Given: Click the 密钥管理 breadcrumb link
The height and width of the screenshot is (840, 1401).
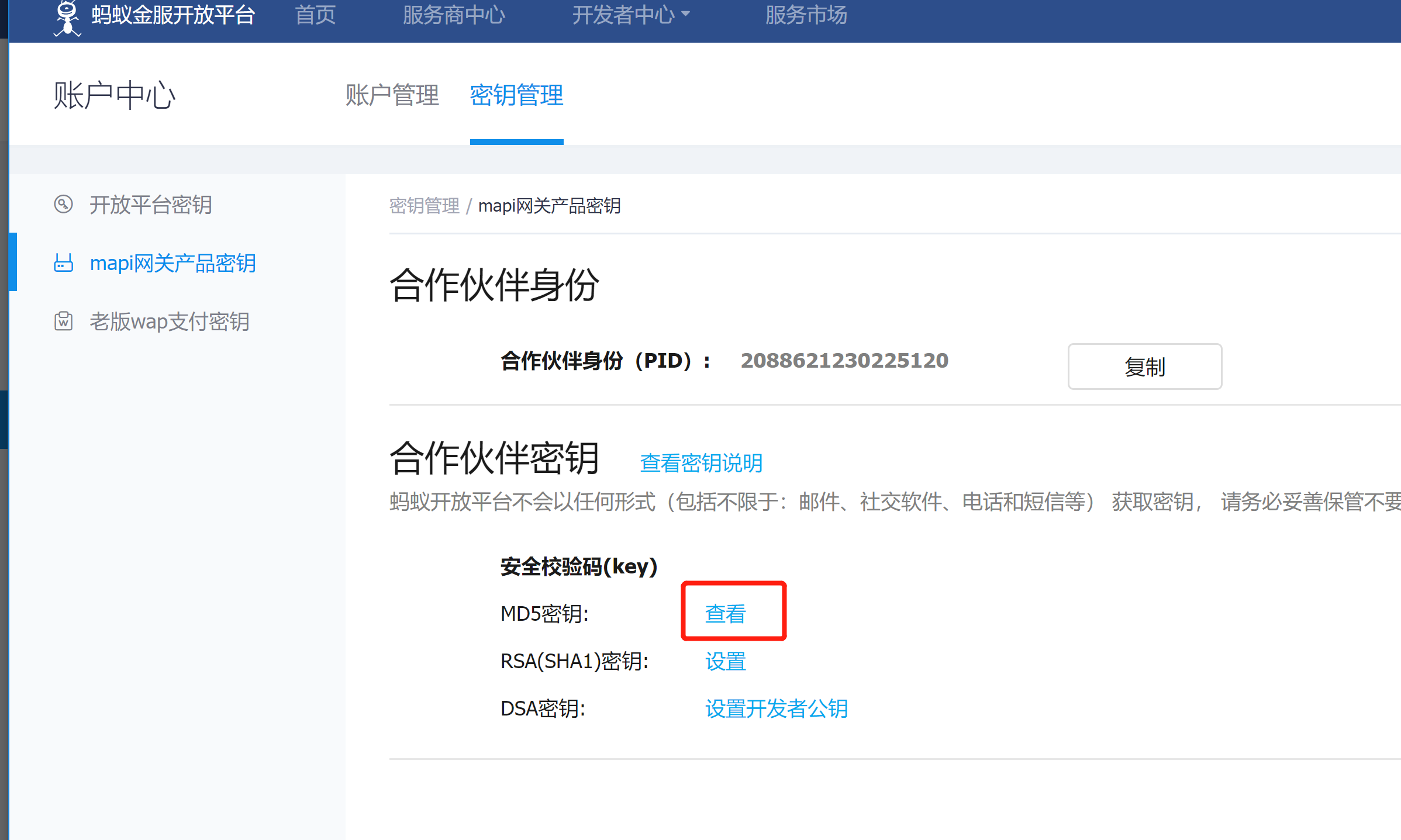Looking at the screenshot, I should coord(425,206).
